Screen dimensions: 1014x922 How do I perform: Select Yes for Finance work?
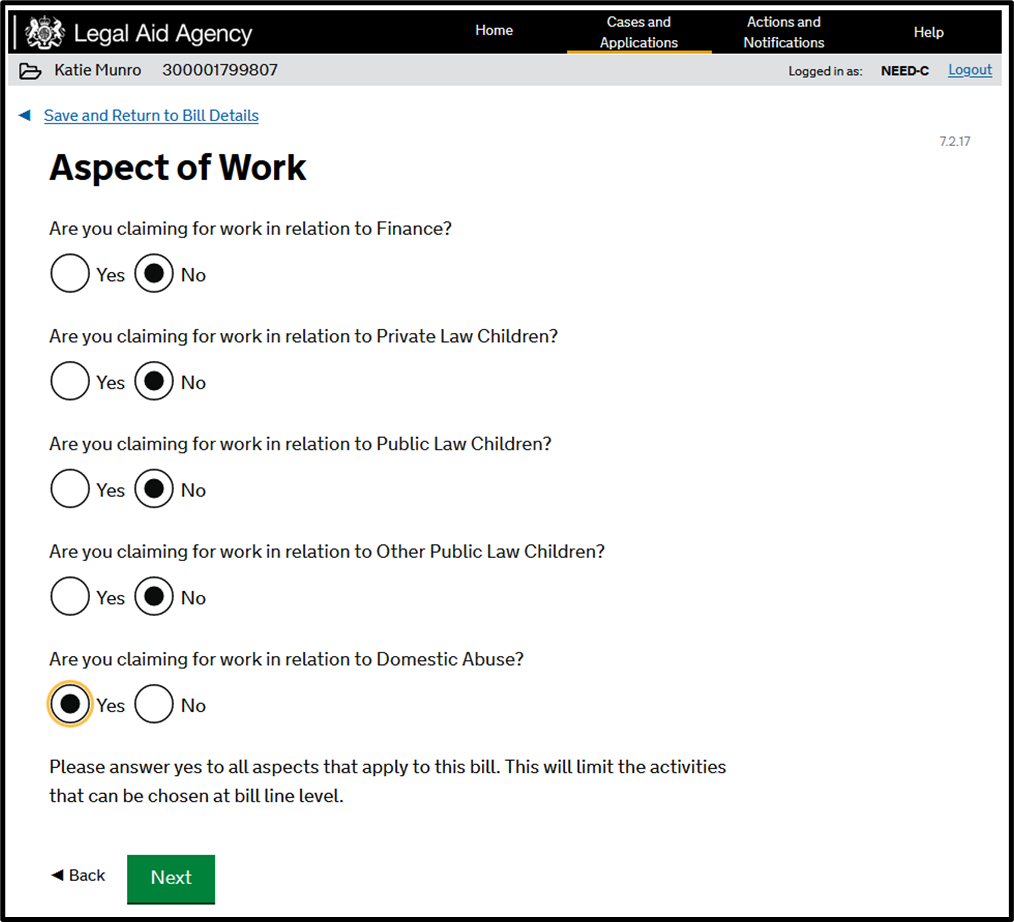pos(70,274)
